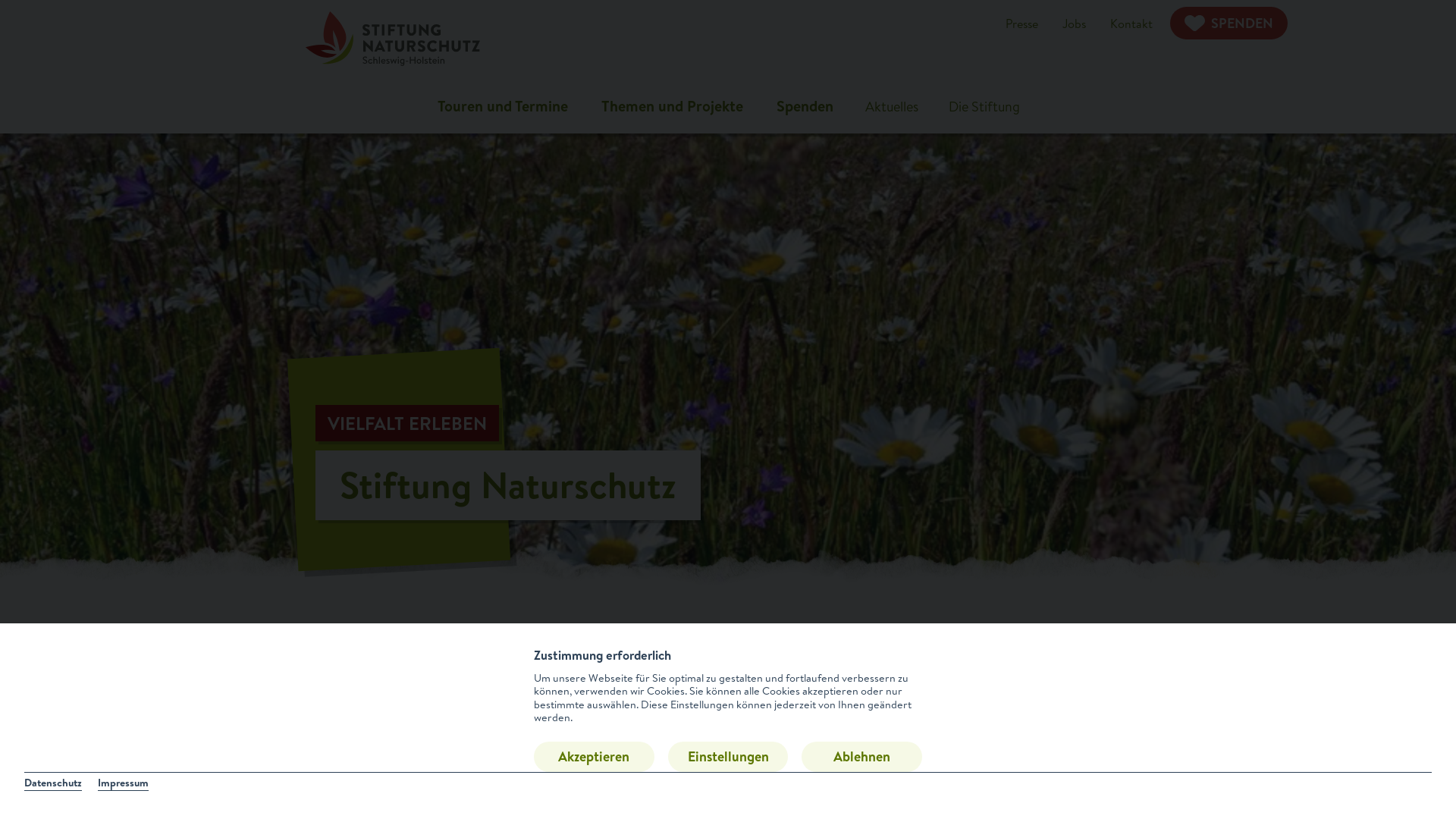Screen dimensions: 1456x819
Task: Click the Zustimmung erforderlich heading
Action: [602, 655]
